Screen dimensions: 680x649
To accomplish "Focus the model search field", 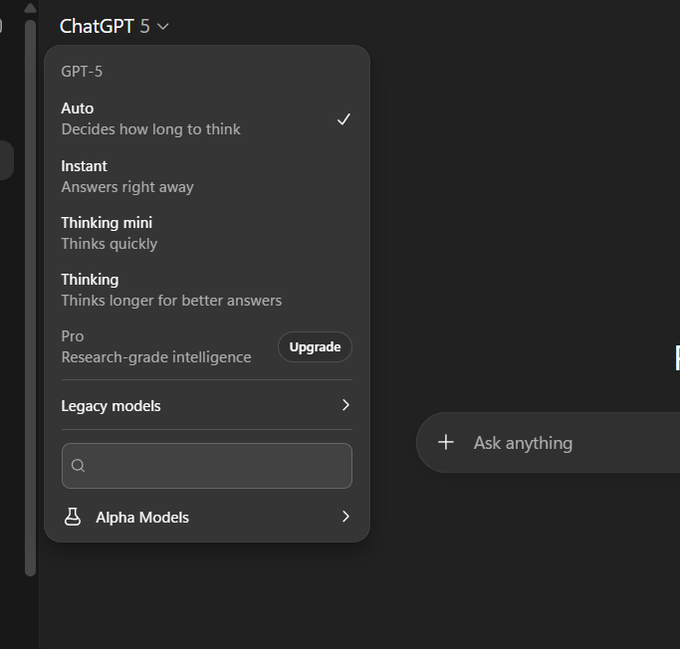I will click(x=207, y=466).
